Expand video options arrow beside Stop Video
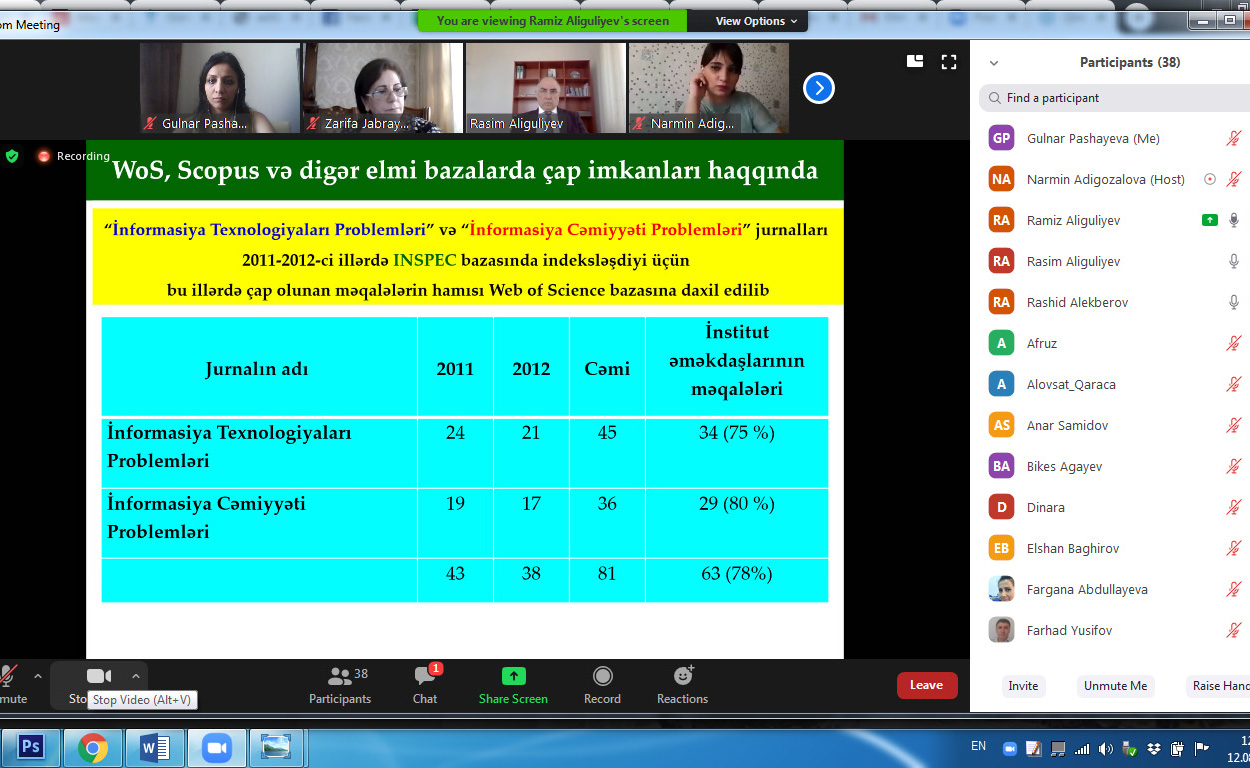1250x768 pixels. (136, 676)
